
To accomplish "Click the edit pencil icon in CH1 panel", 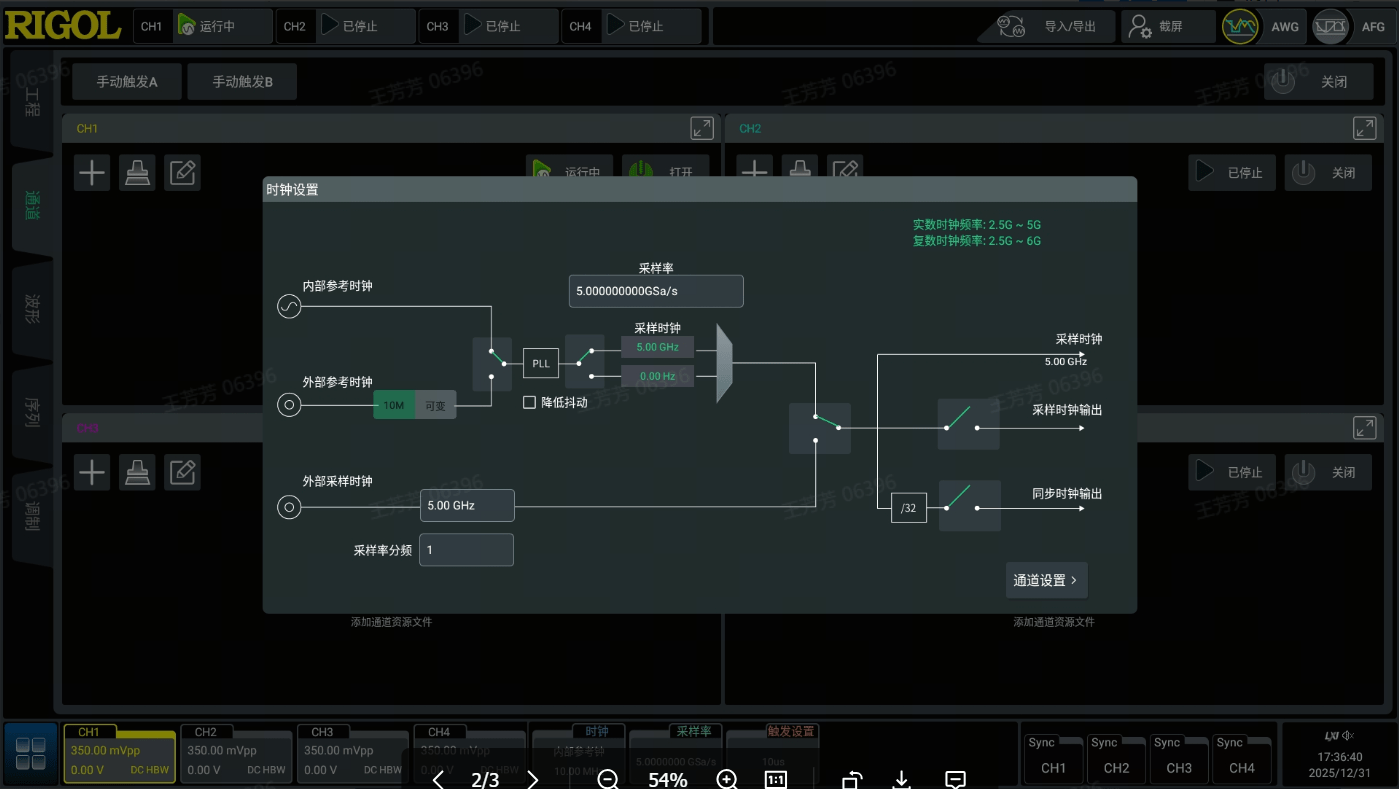I will pyautogui.click(x=182, y=173).
